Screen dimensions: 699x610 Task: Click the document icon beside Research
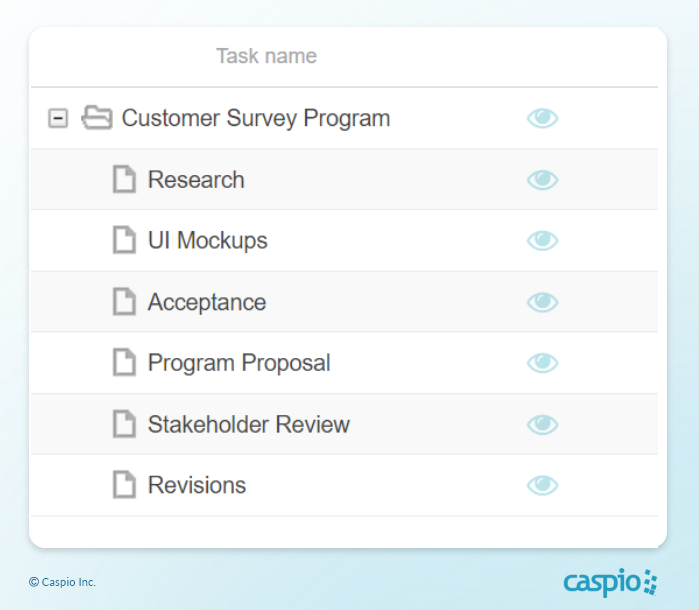coord(124,180)
